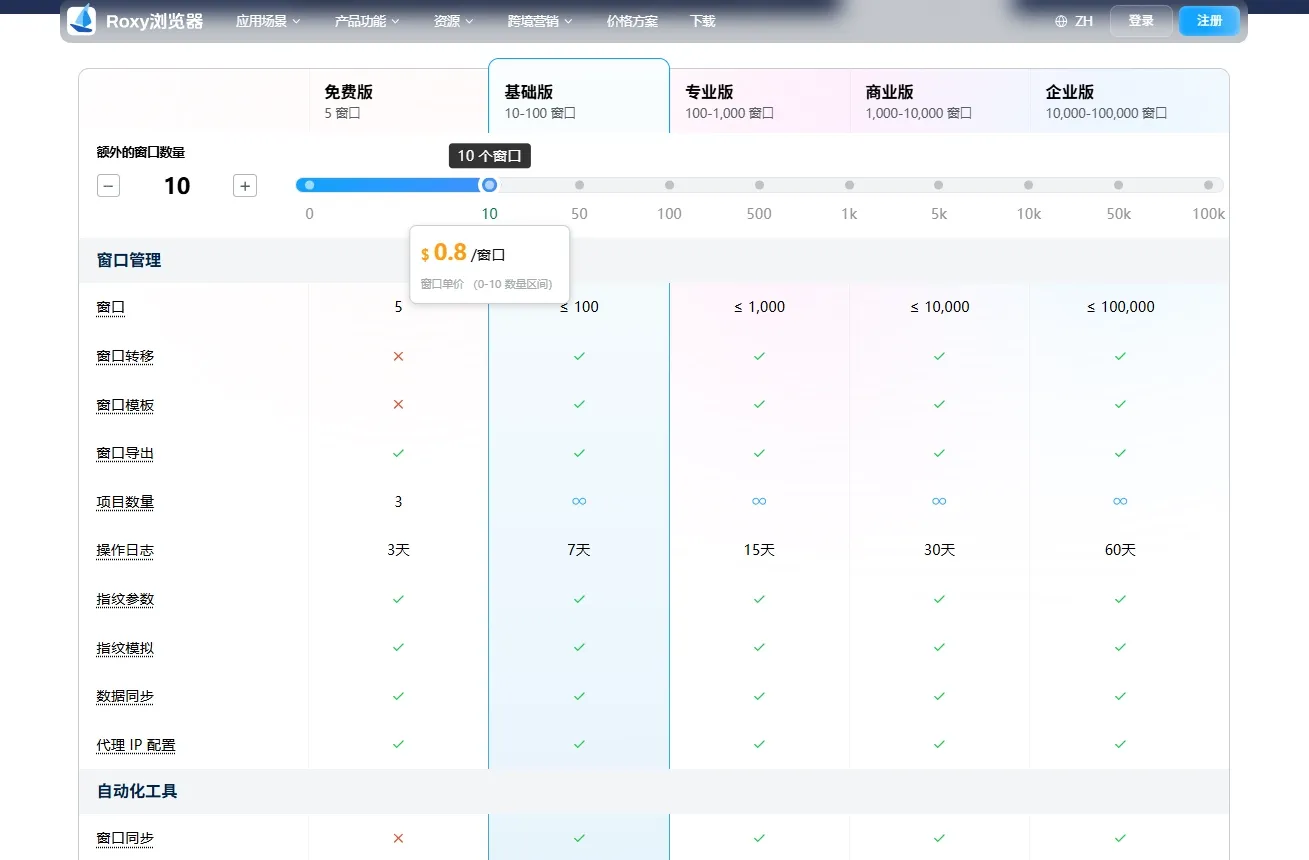Screen dimensions: 1309x860
Task: Click the 窗口转移 feature label
Action: 125,356
